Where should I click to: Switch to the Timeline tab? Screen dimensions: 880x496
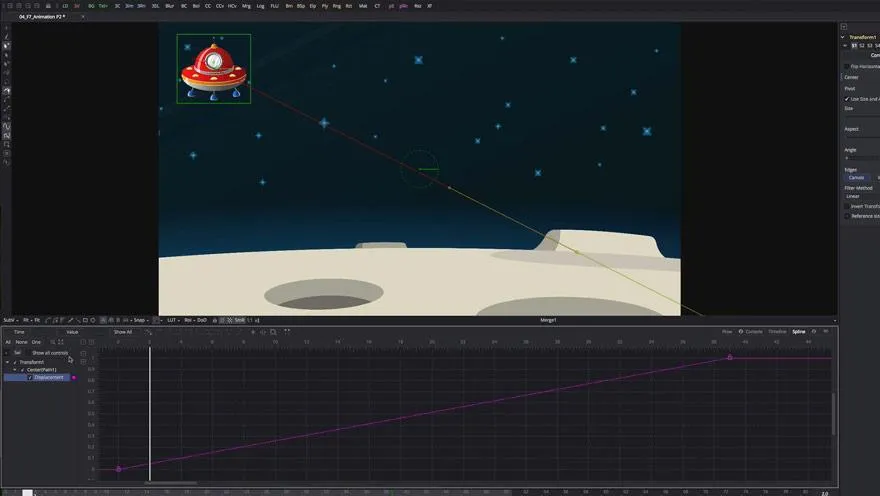(x=777, y=332)
